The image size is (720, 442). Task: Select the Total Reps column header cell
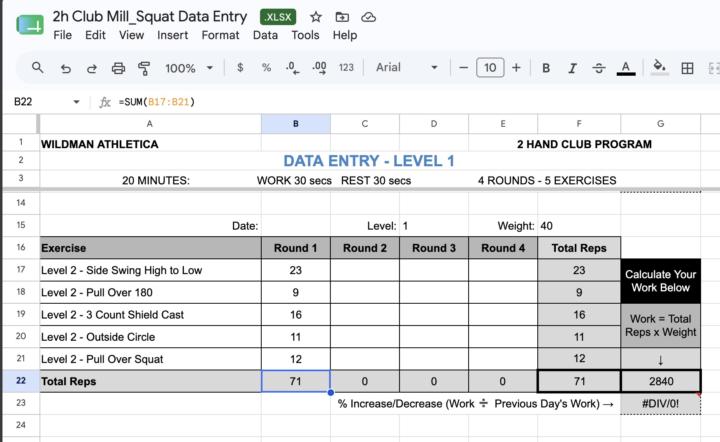579,248
